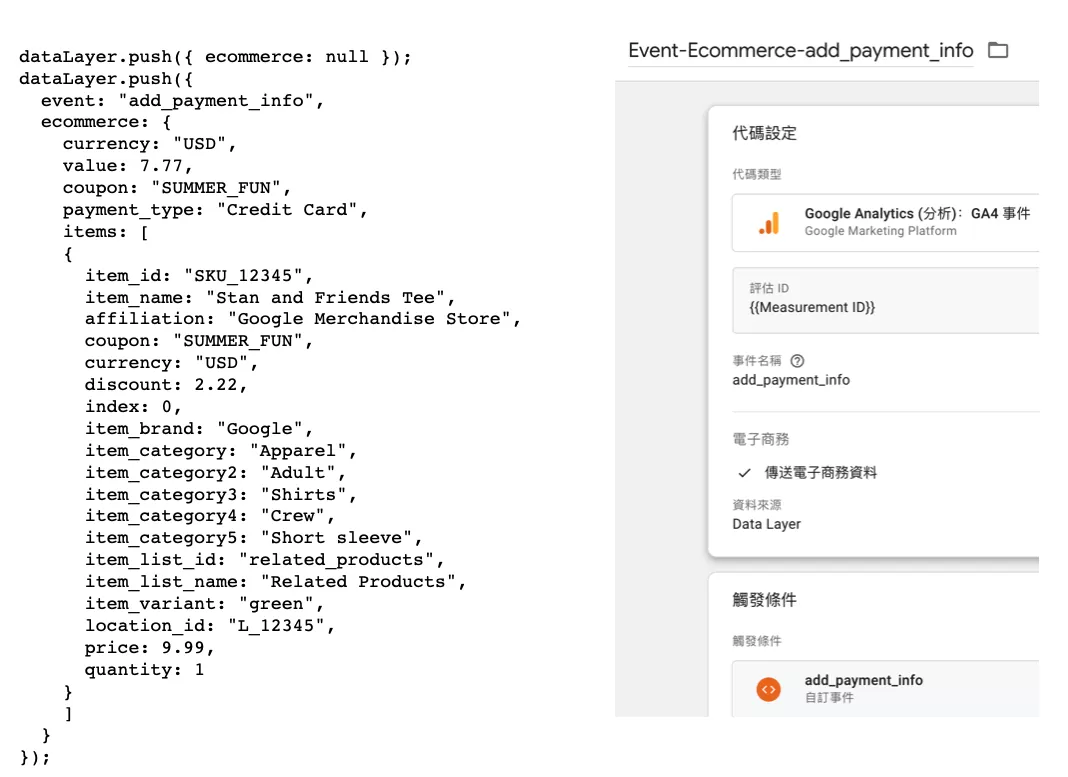1068x777 pixels.
Task: Click the code line discount: 2.22
Action: pos(166,385)
